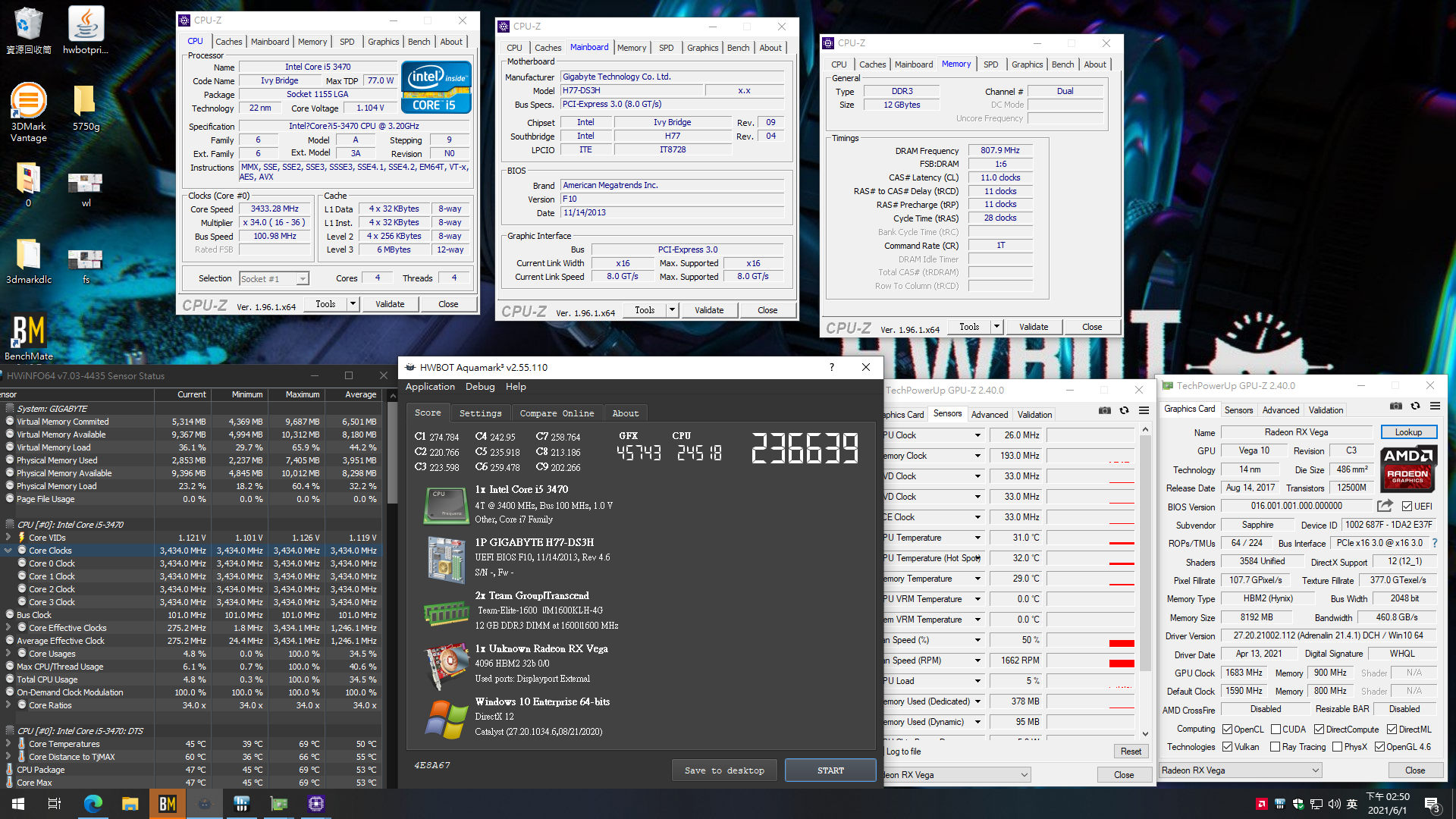This screenshot has width=1456, height=819.
Task: Click BIOS share/export arrow icon in GPU-Z
Action: pyautogui.click(x=1385, y=506)
